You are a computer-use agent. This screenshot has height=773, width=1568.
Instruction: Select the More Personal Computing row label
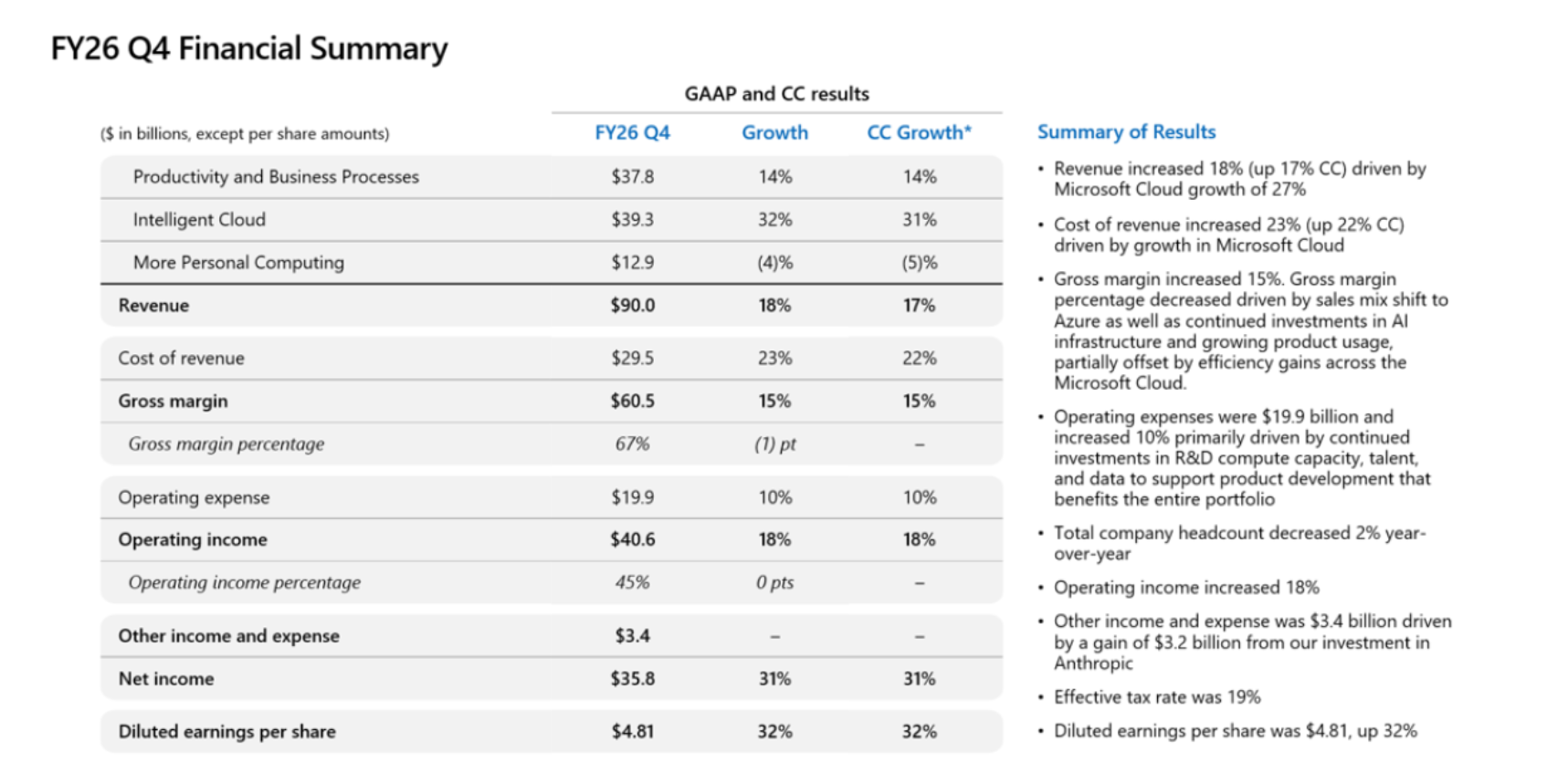pyautogui.click(x=238, y=263)
